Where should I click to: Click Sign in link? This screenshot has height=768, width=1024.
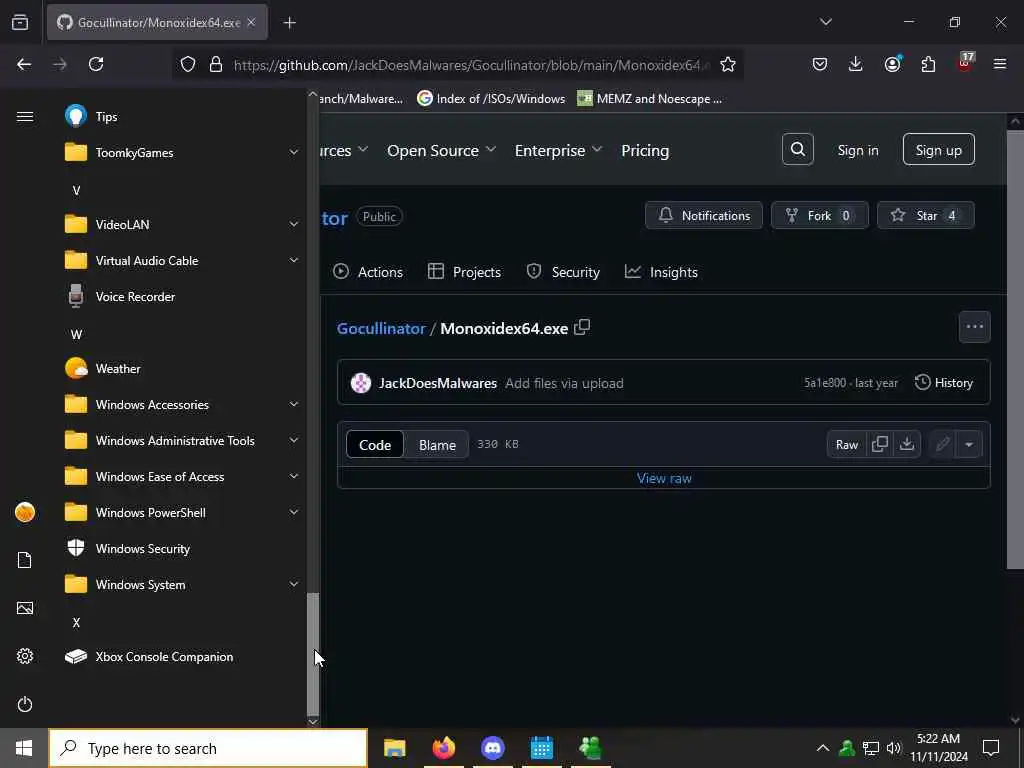[857, 150]
